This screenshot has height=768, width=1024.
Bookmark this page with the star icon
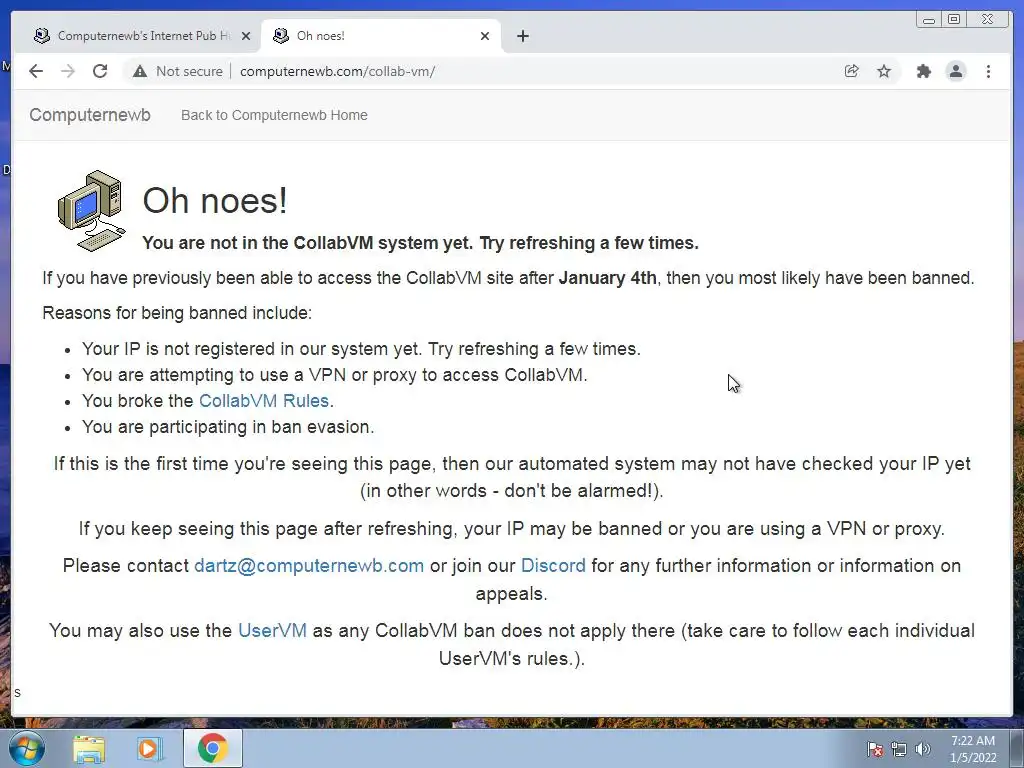(884, 71)
